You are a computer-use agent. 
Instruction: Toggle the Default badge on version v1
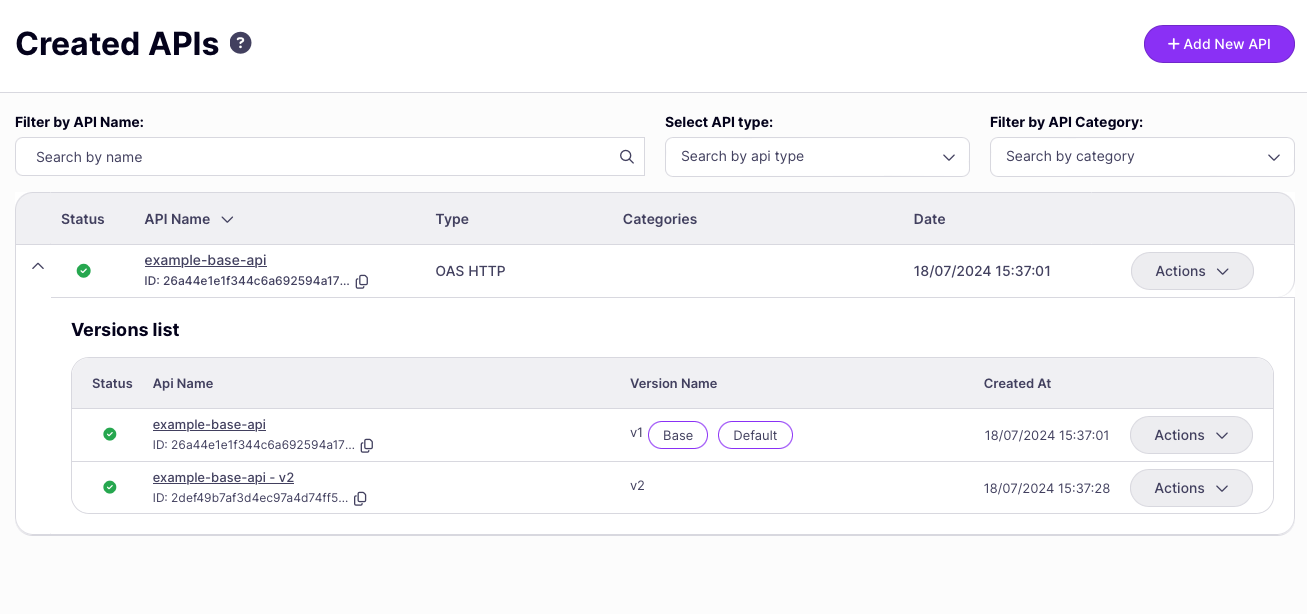(x=755, y=434)
